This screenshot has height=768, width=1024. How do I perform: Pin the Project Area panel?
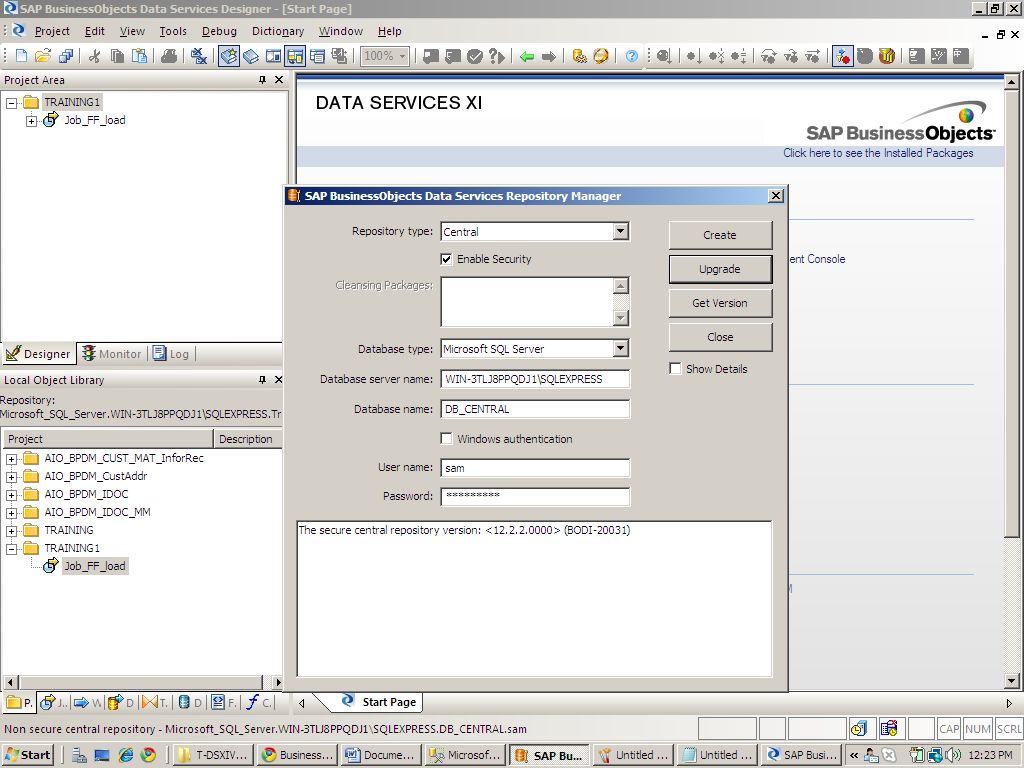[x=263, y=80]
